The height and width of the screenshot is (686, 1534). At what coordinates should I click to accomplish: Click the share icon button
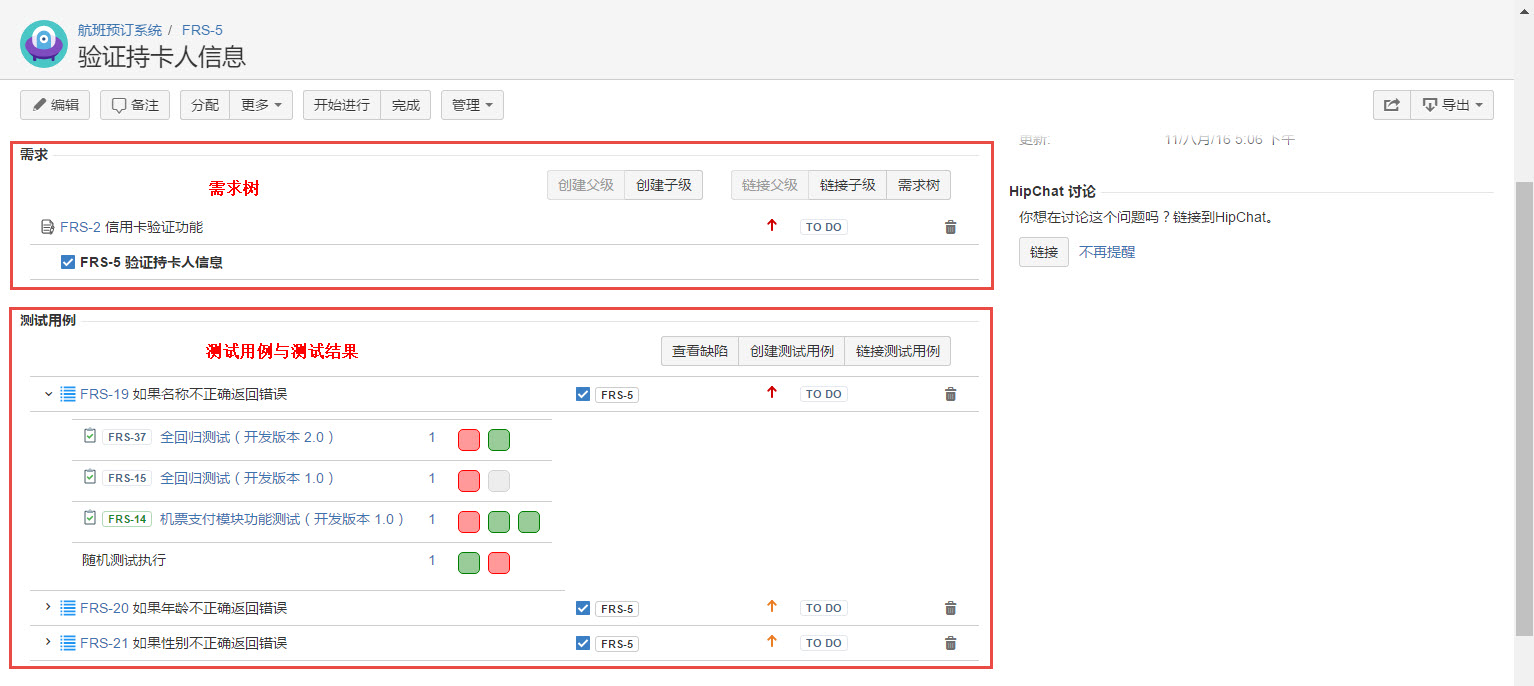point(1392,105)
